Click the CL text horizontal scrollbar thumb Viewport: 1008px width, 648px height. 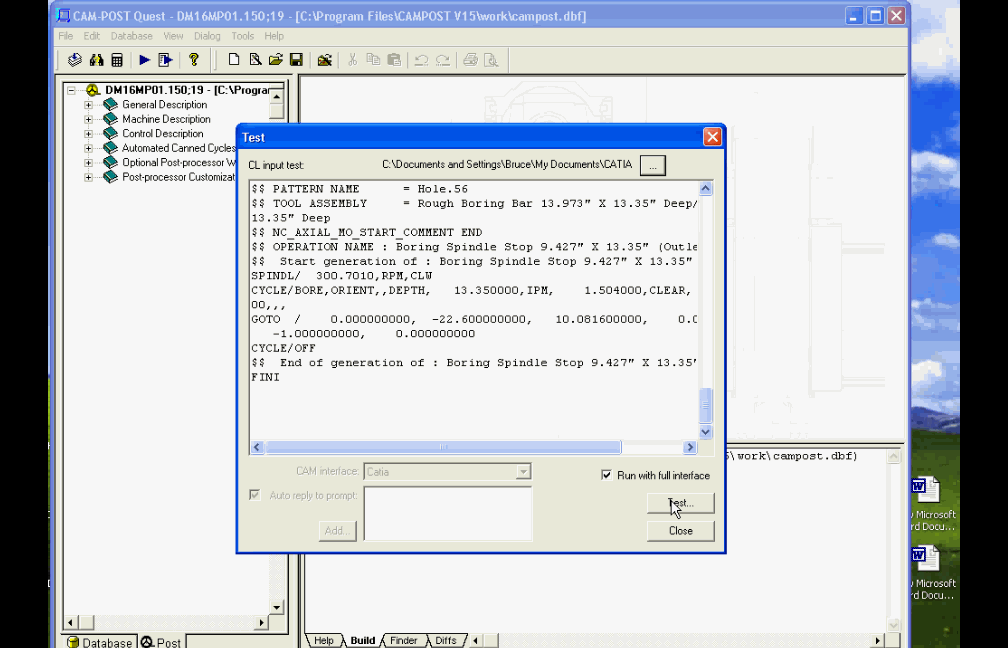[443, 447]
